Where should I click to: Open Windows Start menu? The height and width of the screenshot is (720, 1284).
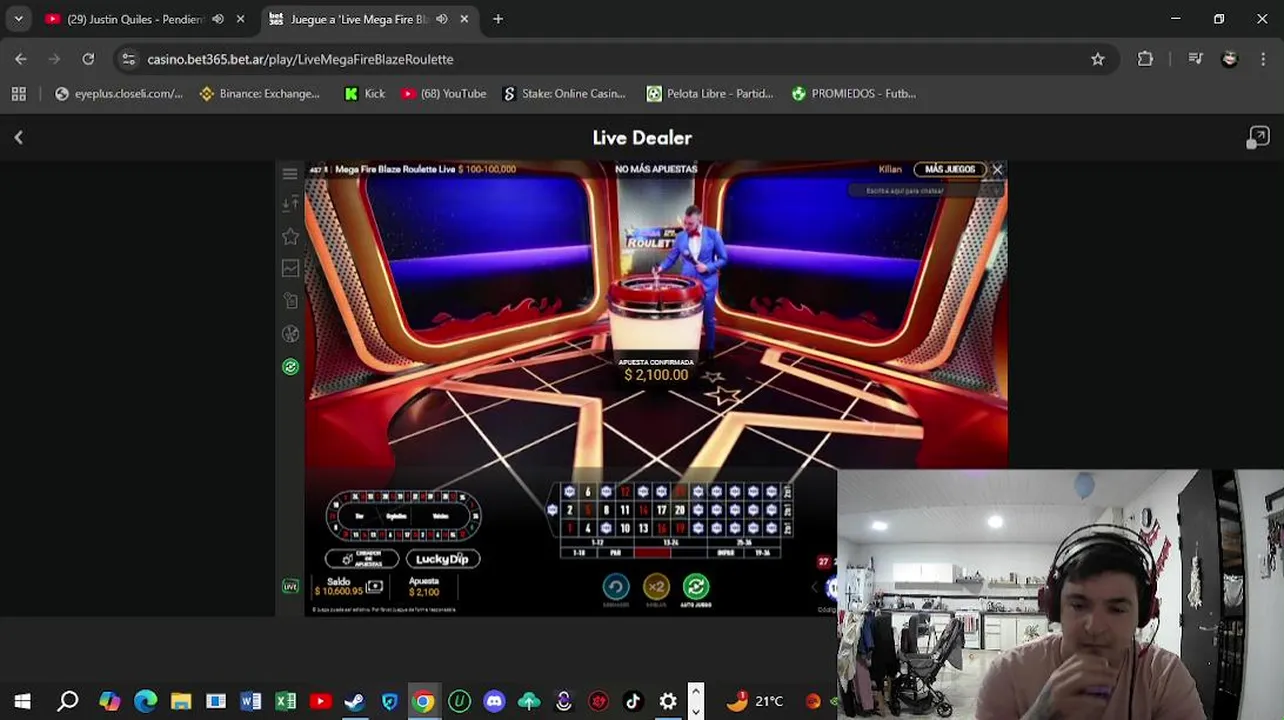click(x=22, y=701)
